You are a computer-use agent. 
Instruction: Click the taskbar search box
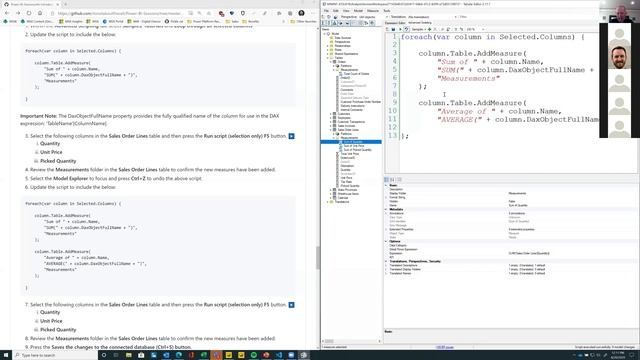click(x=55, y=355)
